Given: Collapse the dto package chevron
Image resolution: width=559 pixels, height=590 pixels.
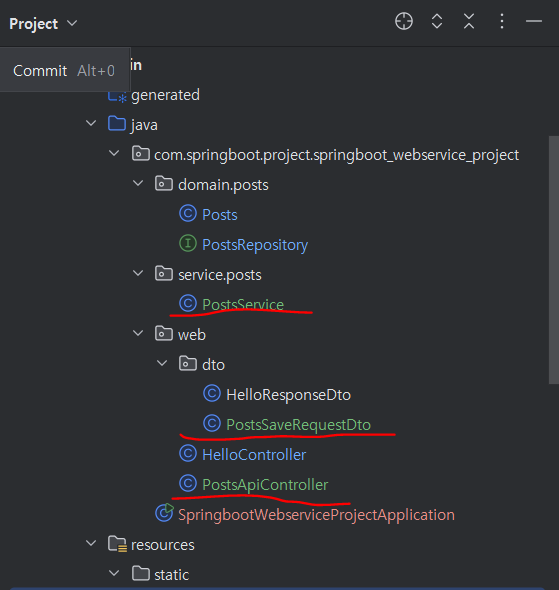Looking at the screenshot, I should pos(162,363).
